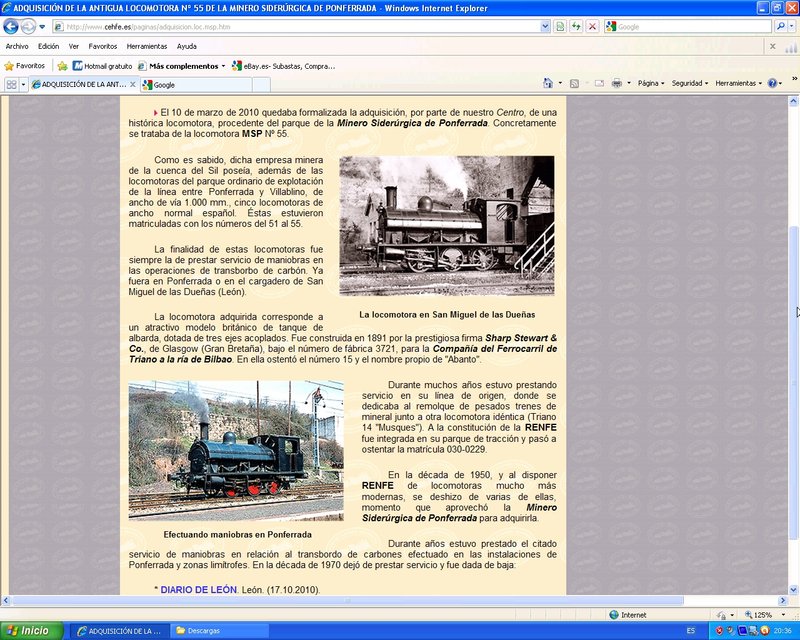Viewport: 800px width, 640px height.
Task: Open the search provider options dropdown
Action: 792,27
